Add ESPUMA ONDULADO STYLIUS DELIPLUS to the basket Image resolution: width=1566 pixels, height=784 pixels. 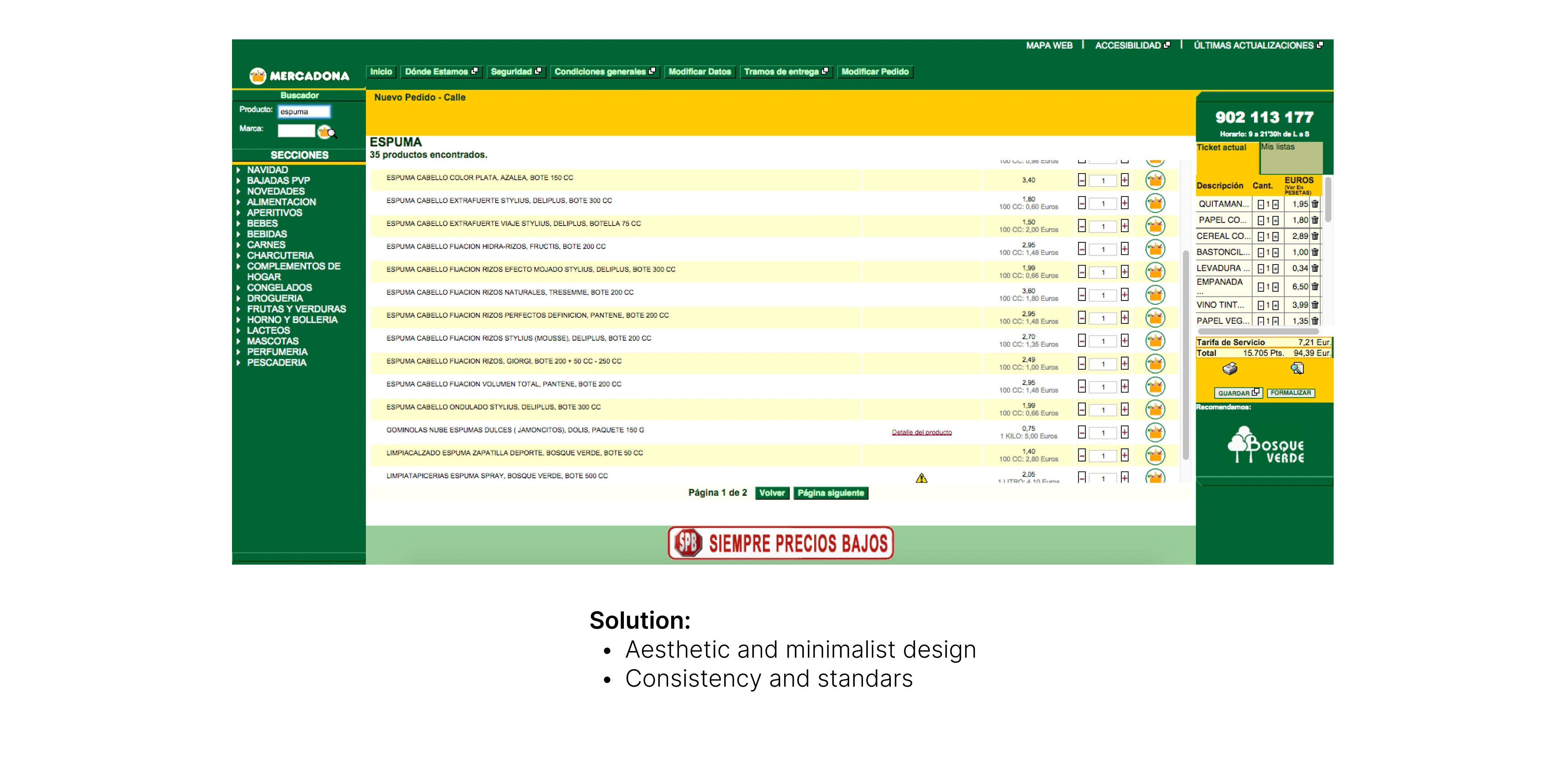(x=1154, y=409)
